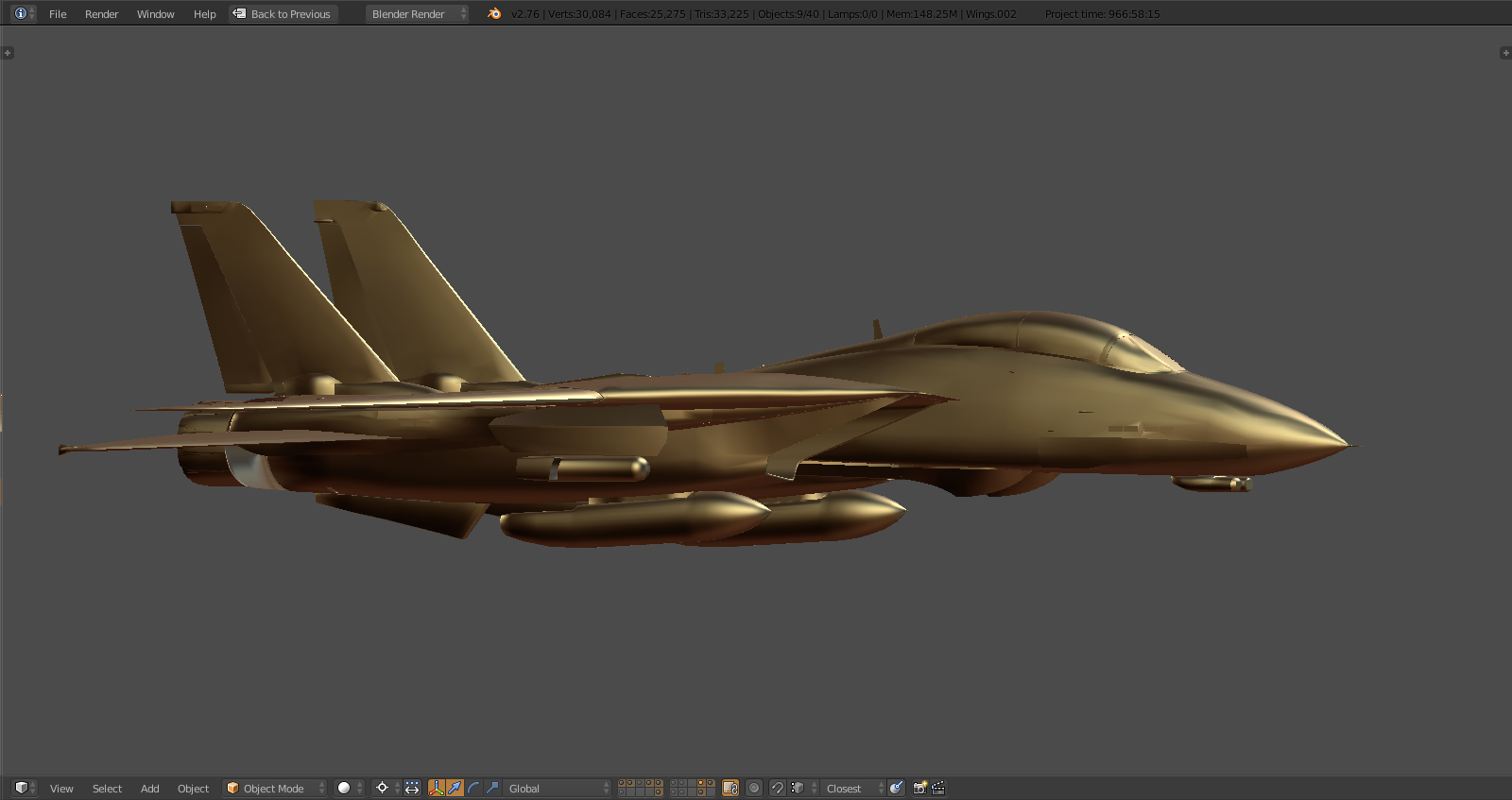Open the viewport shading selector
This screenshot has width=1512, height=800.
pyautogui.click(x=349, y=788)
